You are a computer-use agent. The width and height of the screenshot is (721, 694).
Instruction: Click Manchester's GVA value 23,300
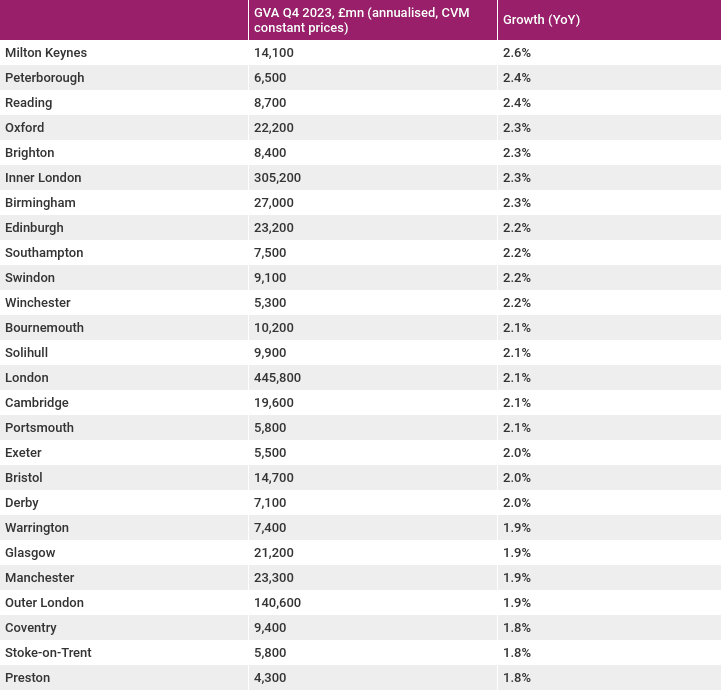click(x=274, y=577)
